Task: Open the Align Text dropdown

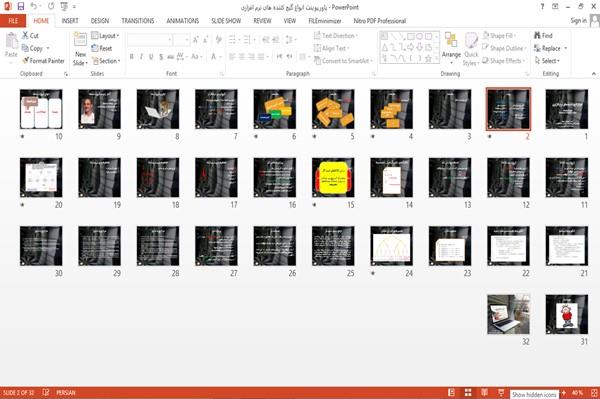Action: point(331,48)
